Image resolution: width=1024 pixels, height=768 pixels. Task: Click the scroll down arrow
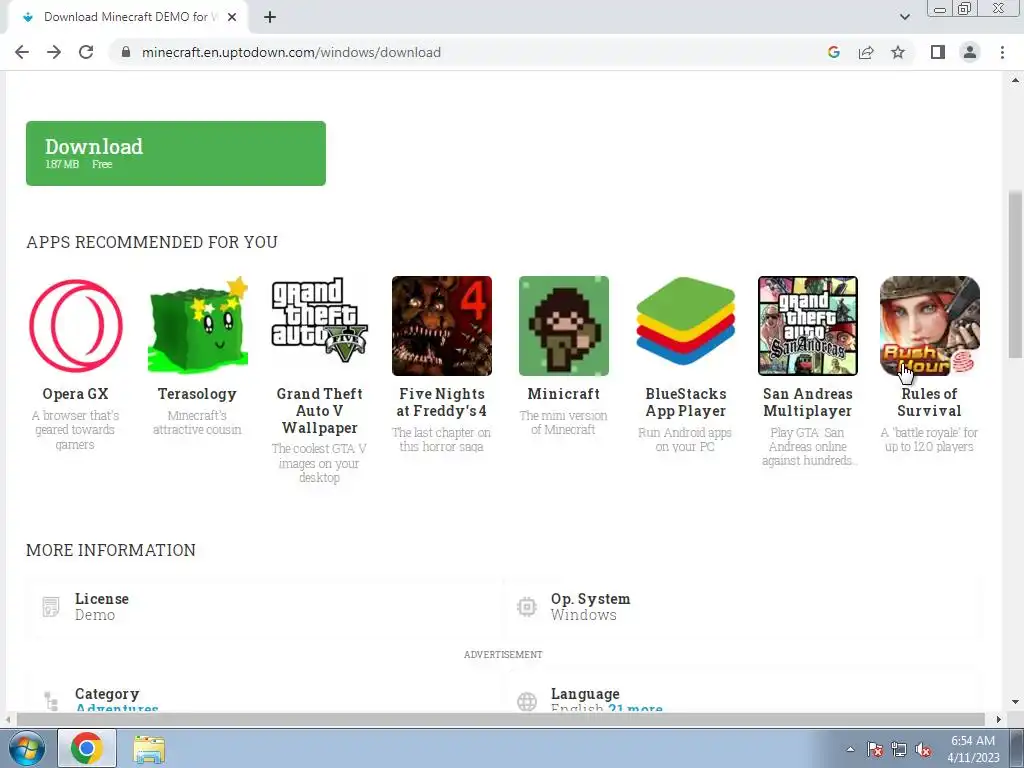tap(1014, 703)
